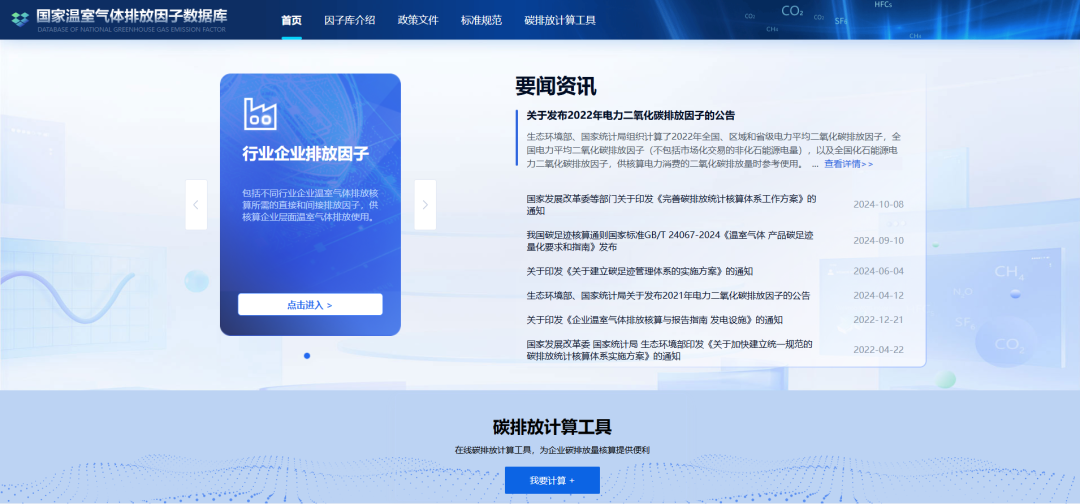This screenshot has width=1080, height=504.
Task: Read the 建立碳足迹管理体系 implementation notice
Action: (639, 271)
